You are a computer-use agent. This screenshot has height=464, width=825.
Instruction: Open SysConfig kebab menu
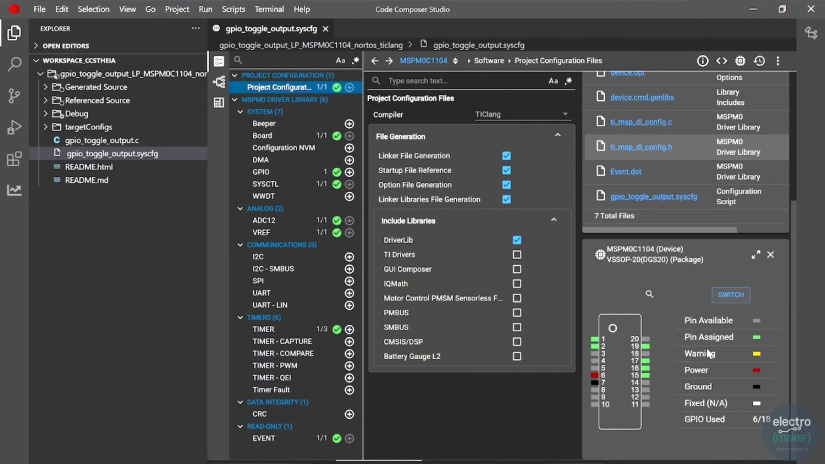(778, 61)
